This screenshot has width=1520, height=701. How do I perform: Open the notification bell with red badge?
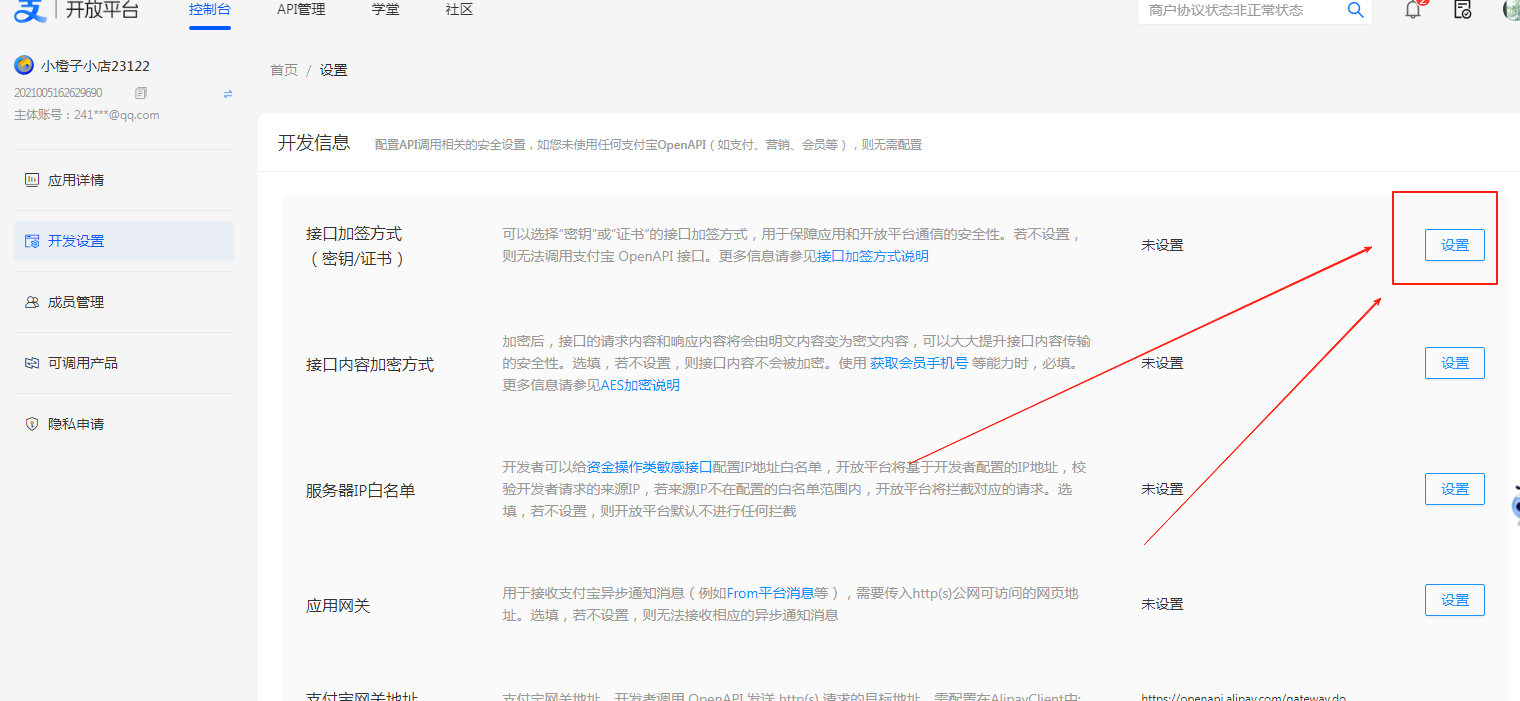click(1413, 10)
